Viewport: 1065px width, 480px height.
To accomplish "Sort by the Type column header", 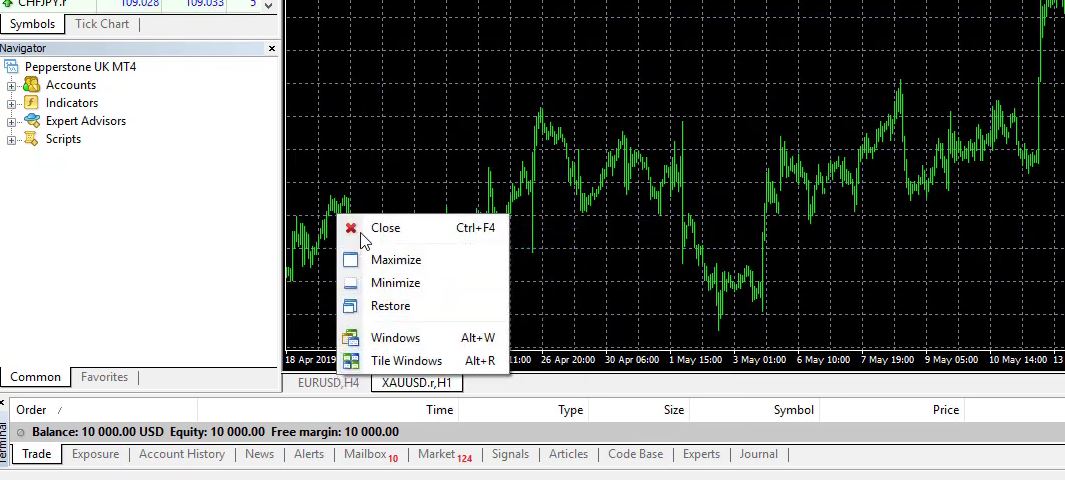I will pos(524,410).
